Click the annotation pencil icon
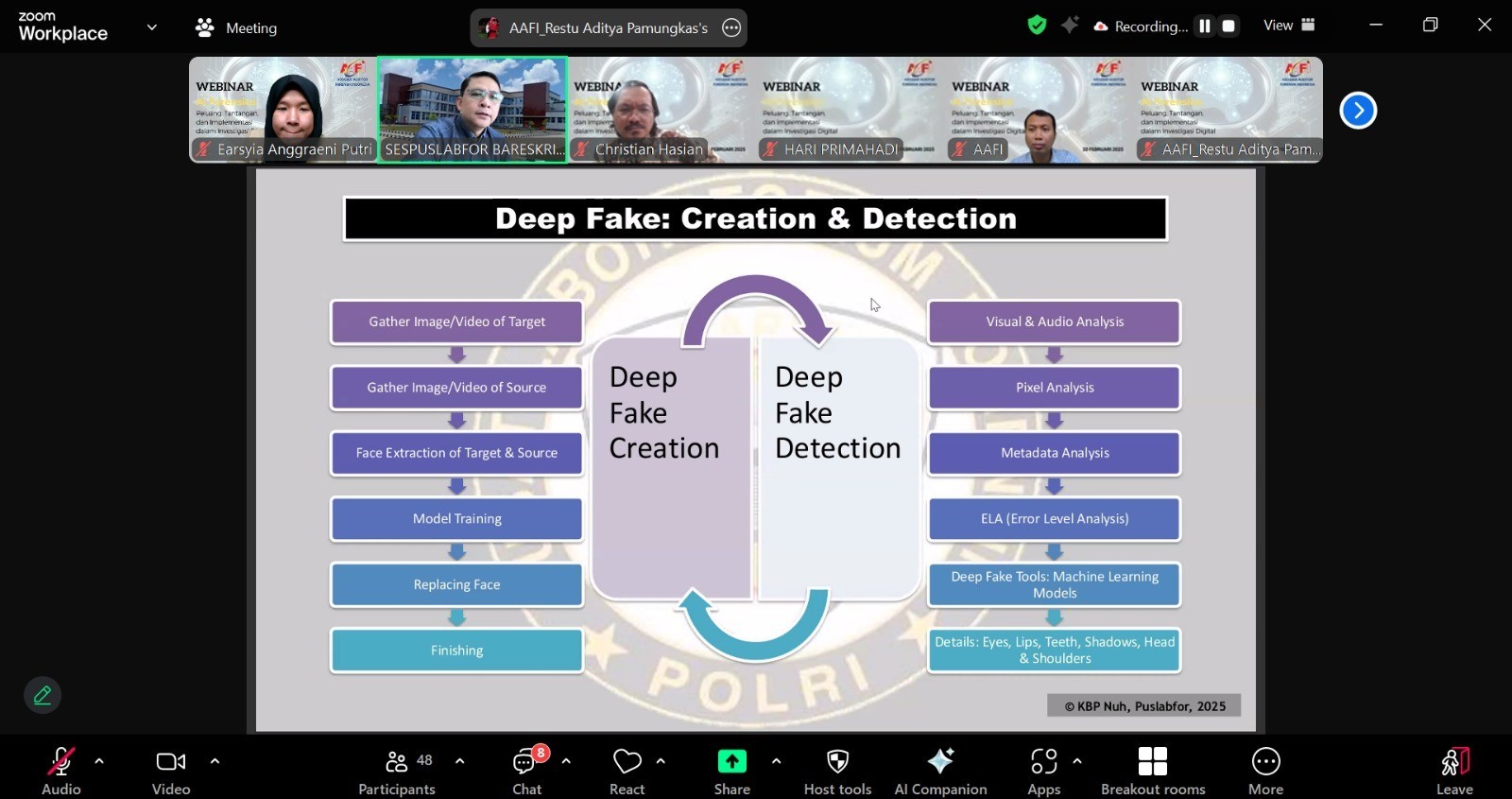This screenshot has width=1512, height=799. click(x=43, y=695)
